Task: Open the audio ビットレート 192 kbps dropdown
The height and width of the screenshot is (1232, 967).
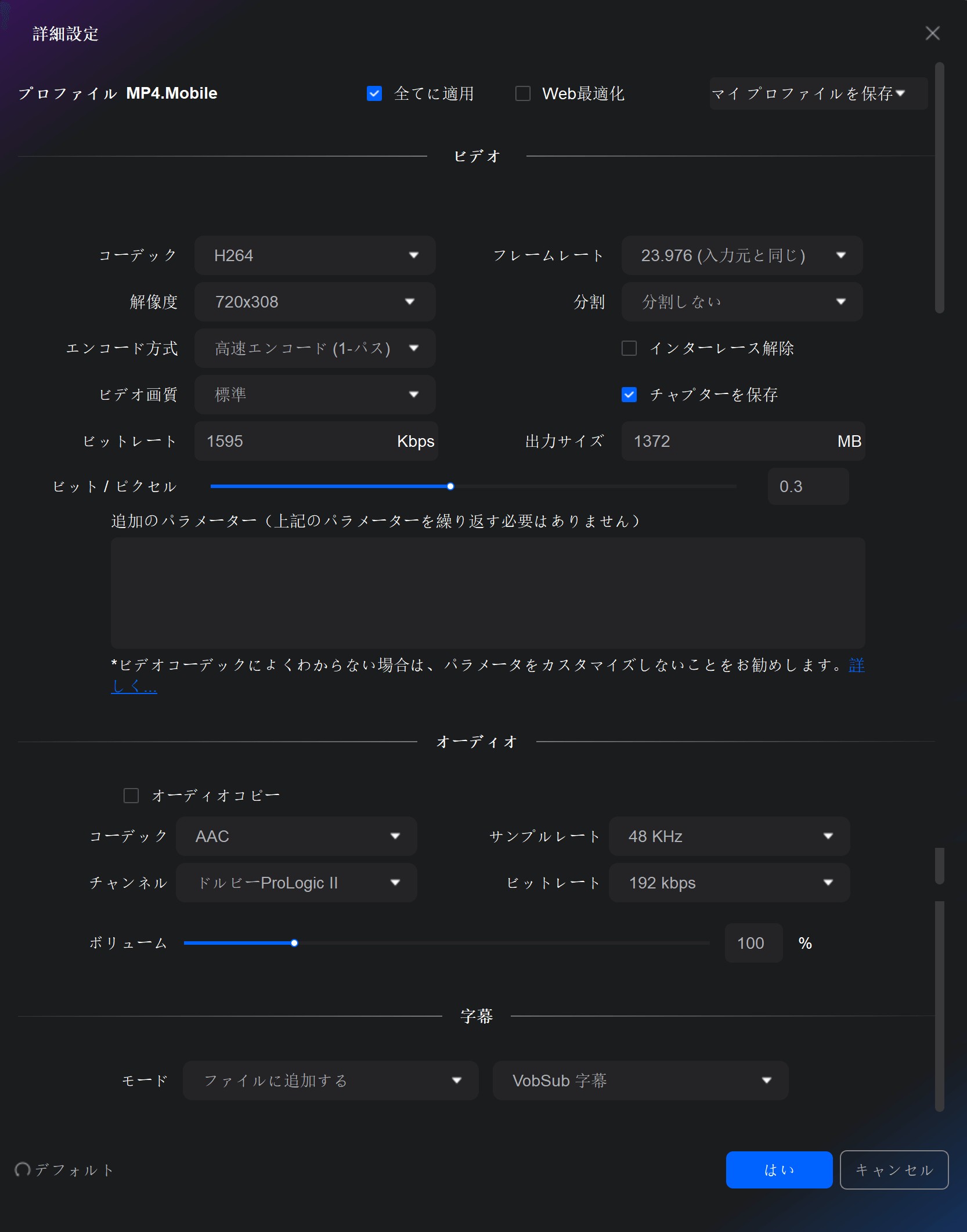Action: [x=729, y=883]
